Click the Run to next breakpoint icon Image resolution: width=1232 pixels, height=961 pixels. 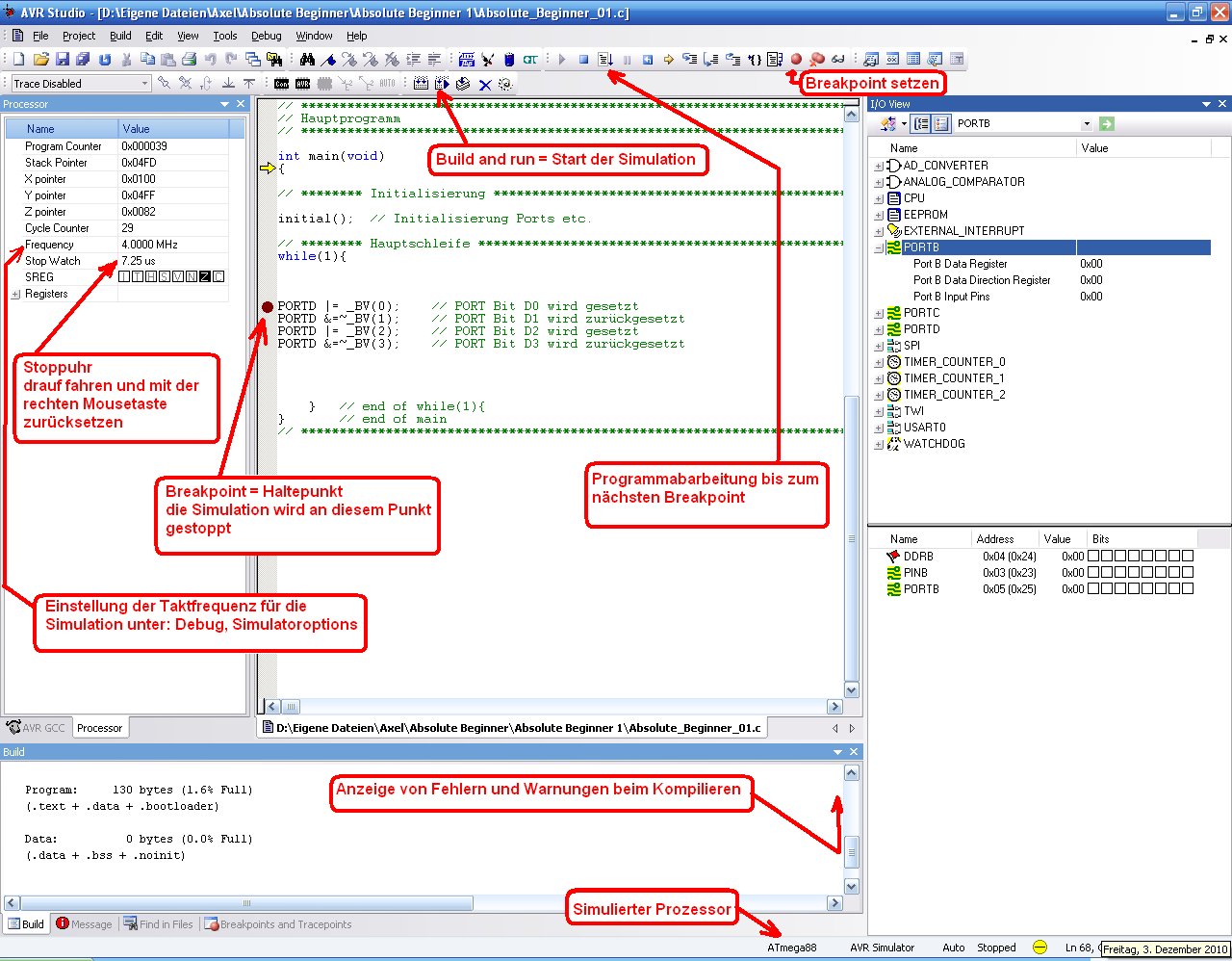tap(605, 60)
